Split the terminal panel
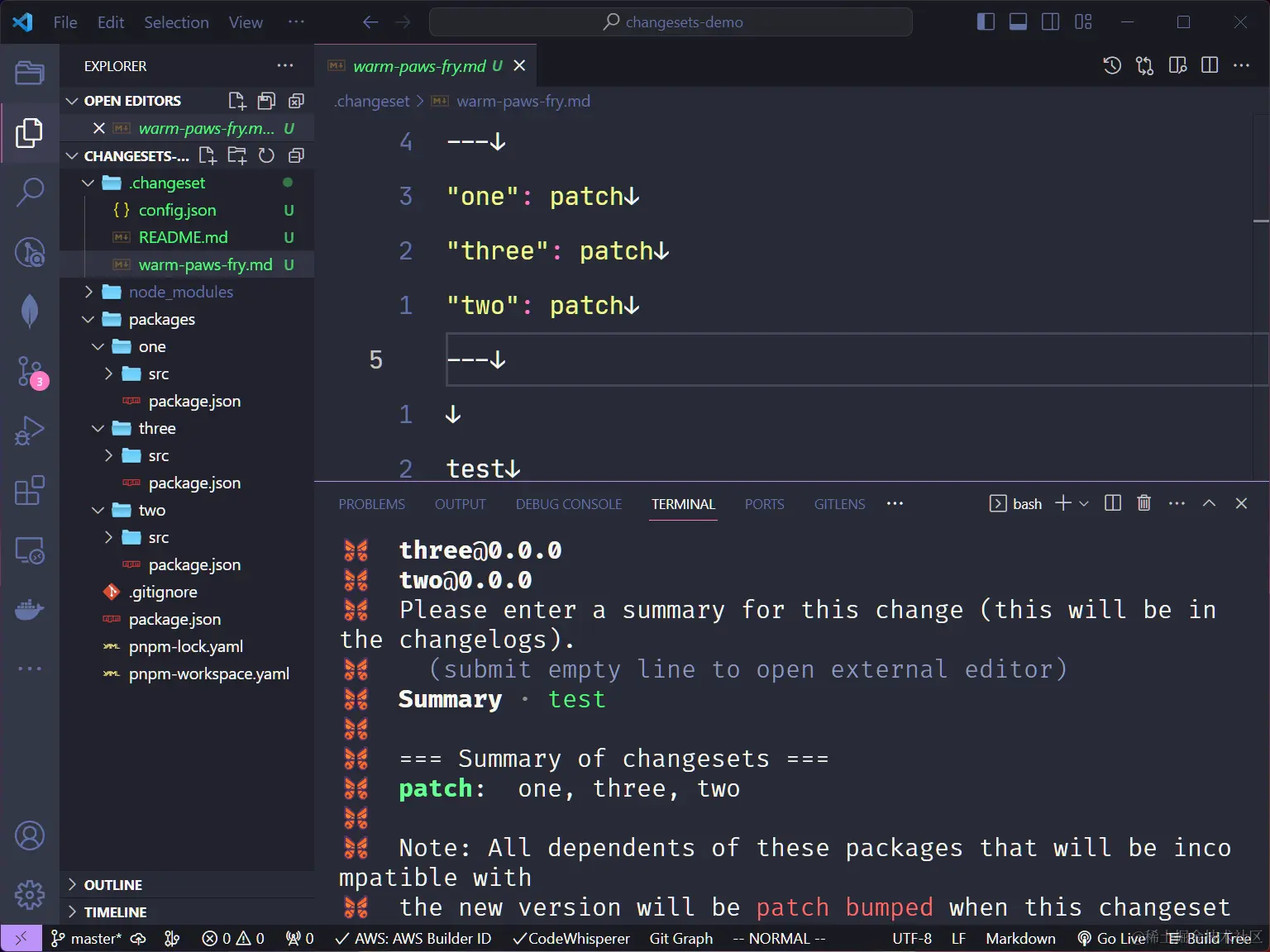 point(1113,503)
